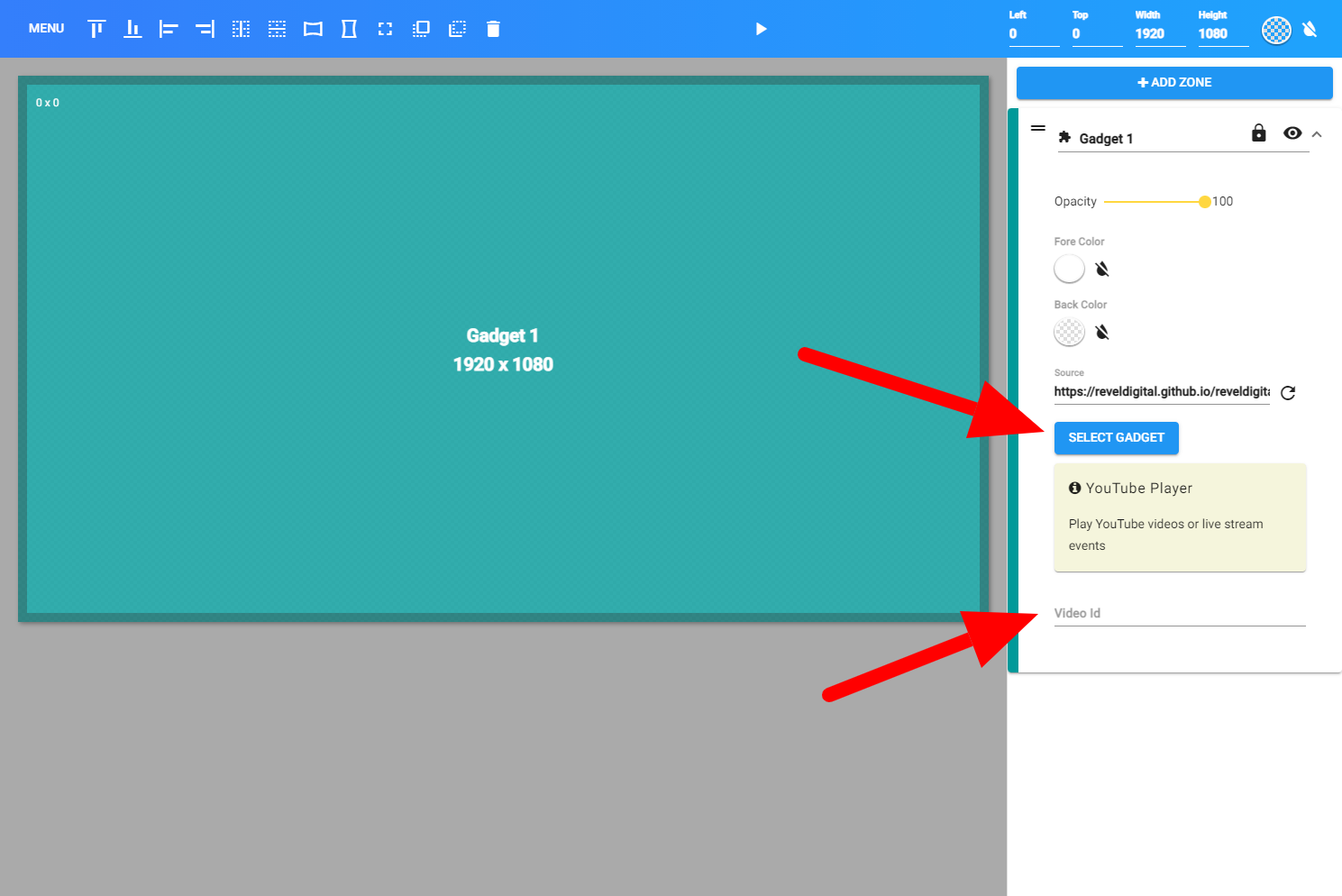Click the Opacity slider handle

pyautogui.click(x=1204, y=202)
